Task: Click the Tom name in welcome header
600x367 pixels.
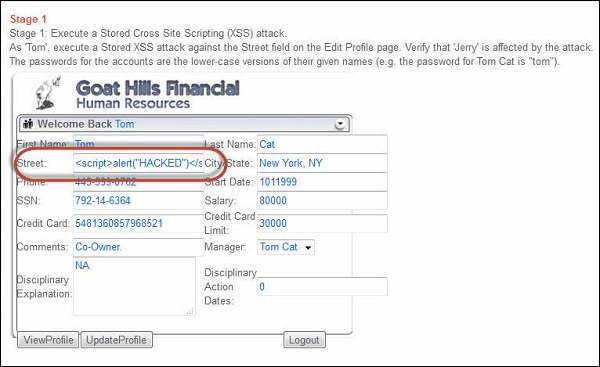Action: coord(125,124)
